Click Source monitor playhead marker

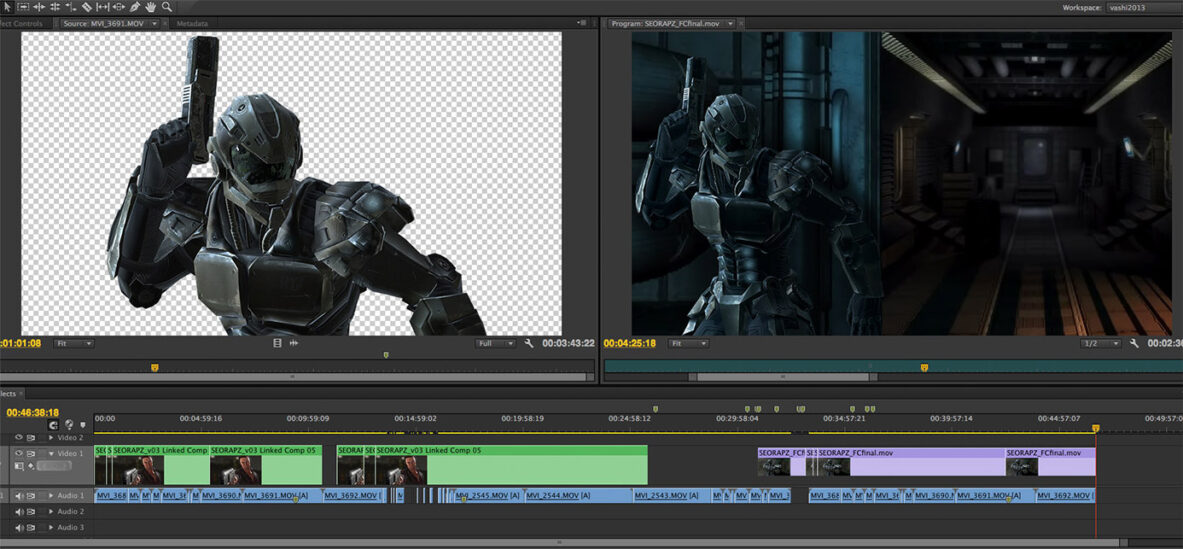[155, 367]
